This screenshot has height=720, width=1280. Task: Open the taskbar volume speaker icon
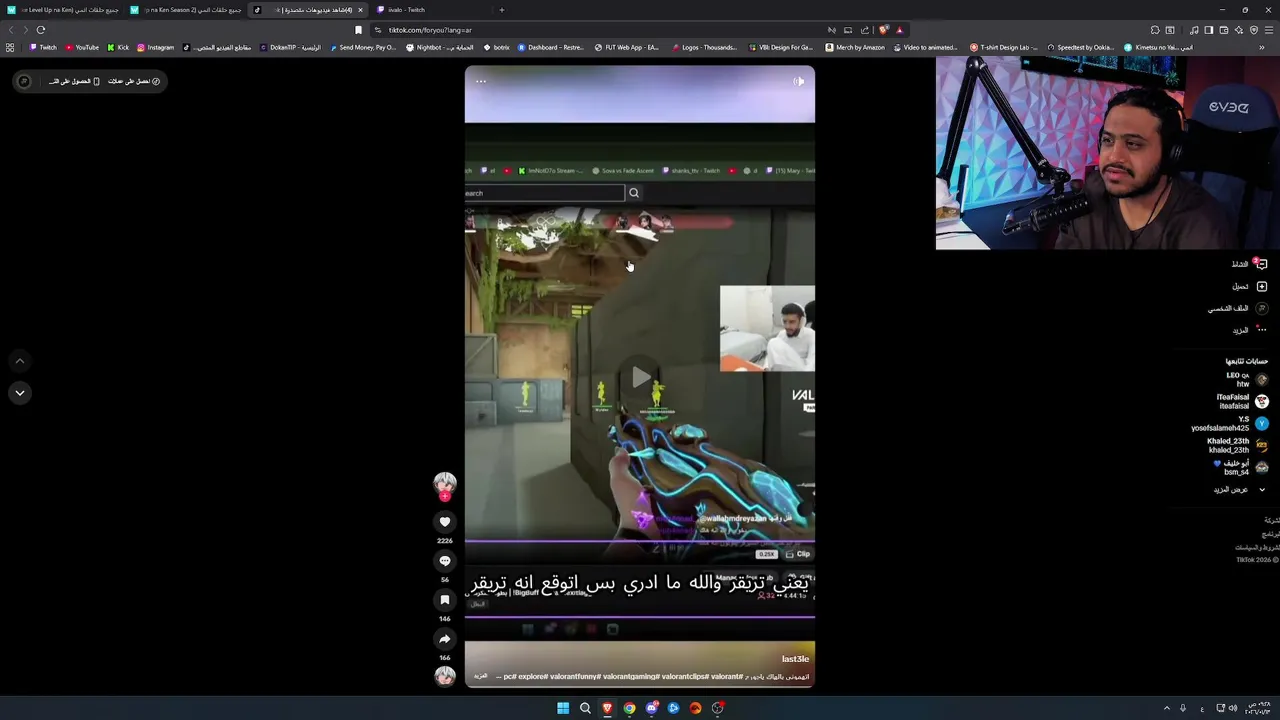click(1232, 708)
